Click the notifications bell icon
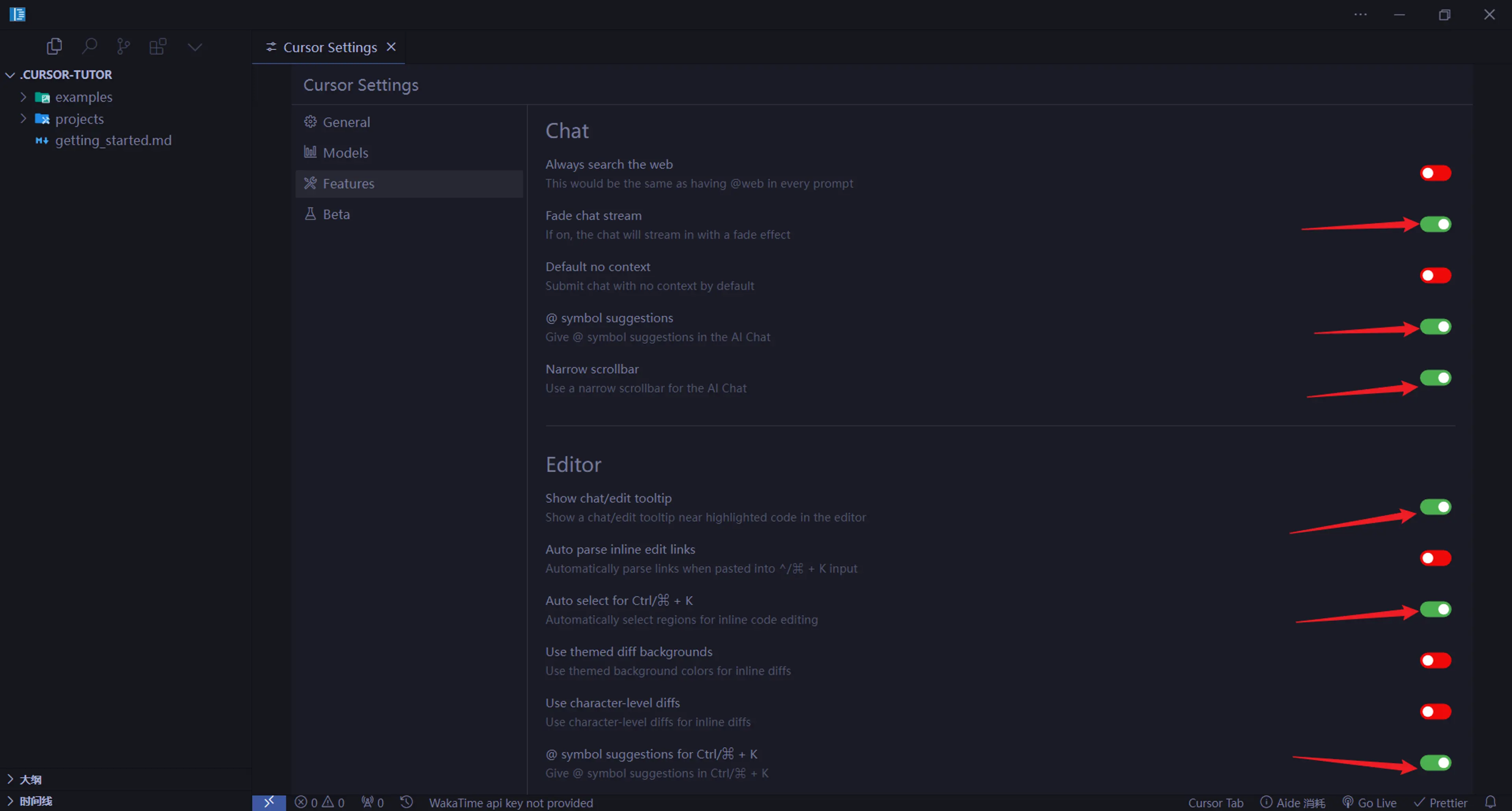Viewport: 1512px width, 811px height. click(1490, 802)
